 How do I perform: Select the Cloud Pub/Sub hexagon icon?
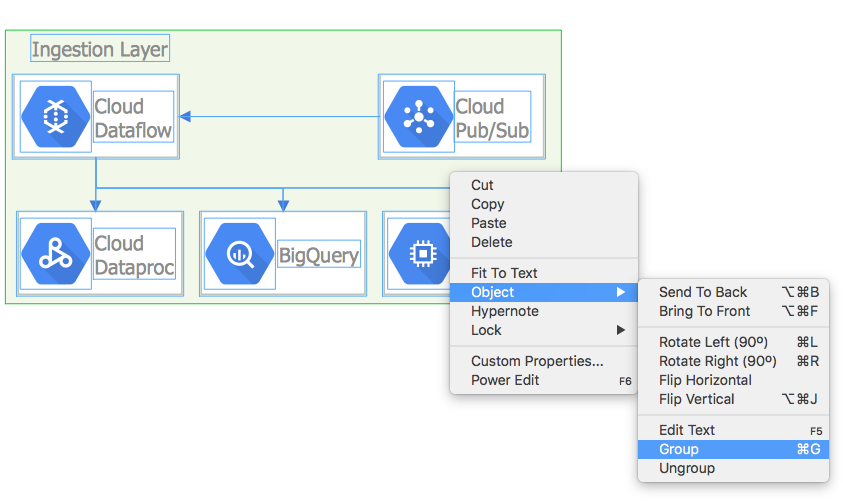point(419,117)
